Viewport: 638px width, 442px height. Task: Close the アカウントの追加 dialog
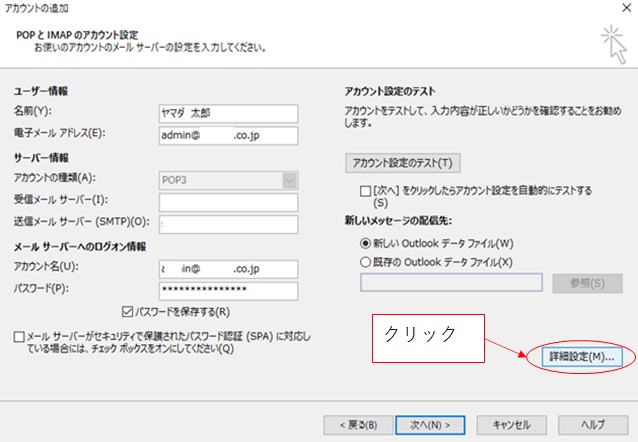(627, 8)
